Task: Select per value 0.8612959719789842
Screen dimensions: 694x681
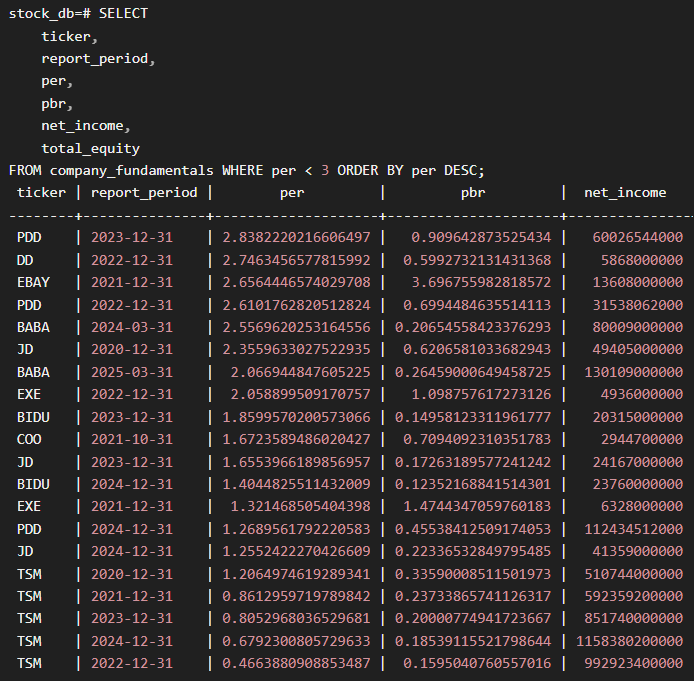Action: click(296, 596)
